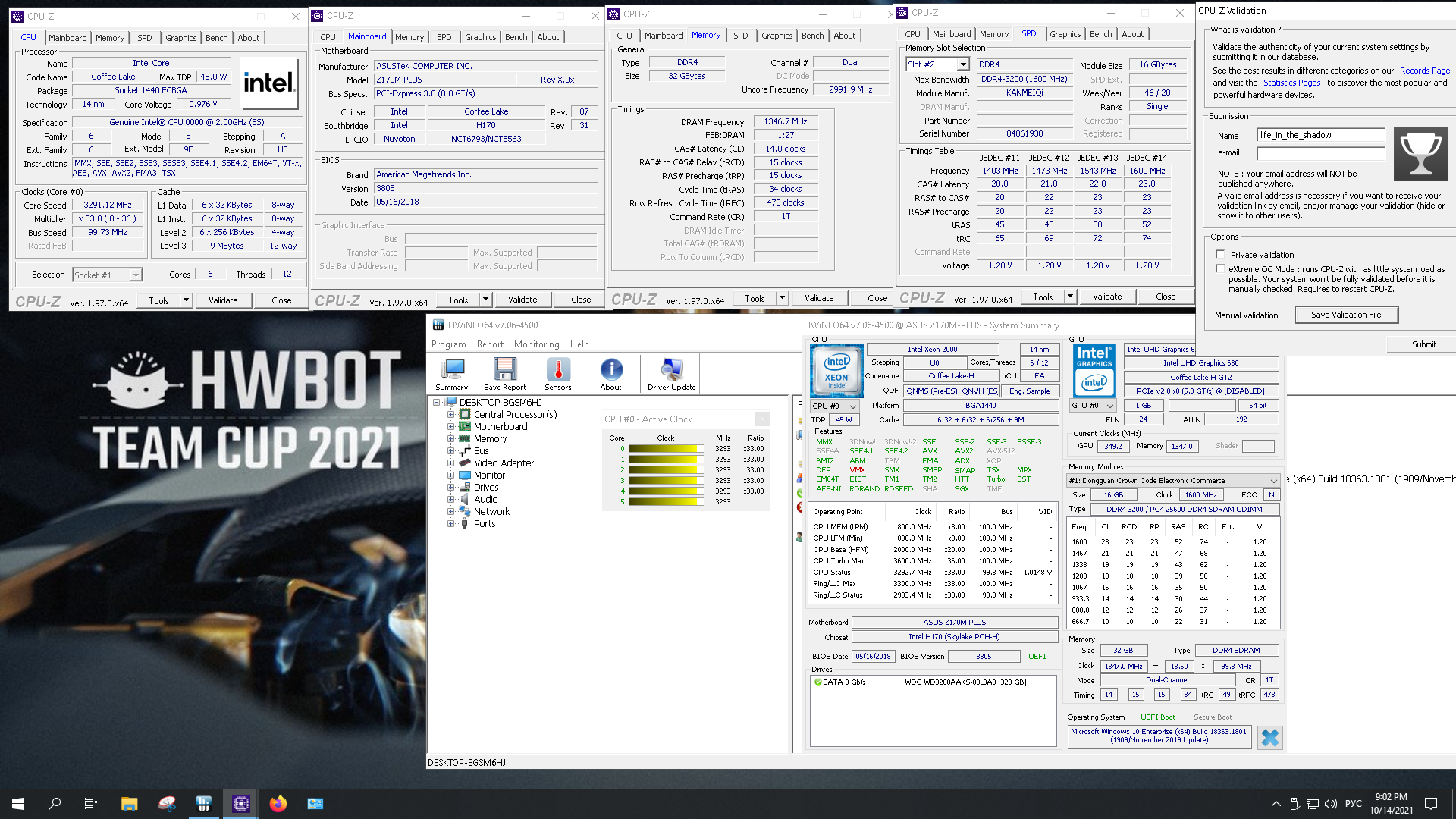Switch to About tab in CPU-Z SPD window
The height and width of the screenshot is (819, 1456).
tap(1132, 34)
